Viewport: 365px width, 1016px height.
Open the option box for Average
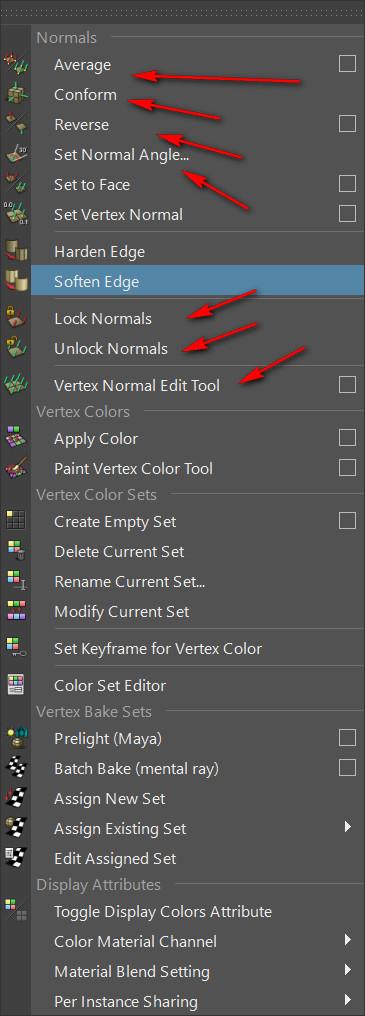coord(347,64)
